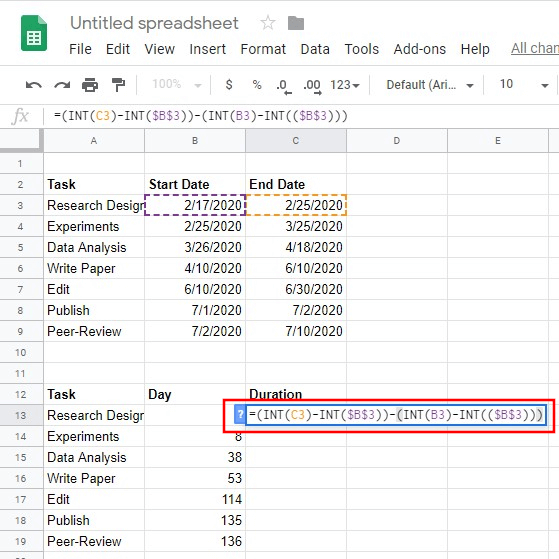
Task: Apply percent format icon
Action: 257,85
